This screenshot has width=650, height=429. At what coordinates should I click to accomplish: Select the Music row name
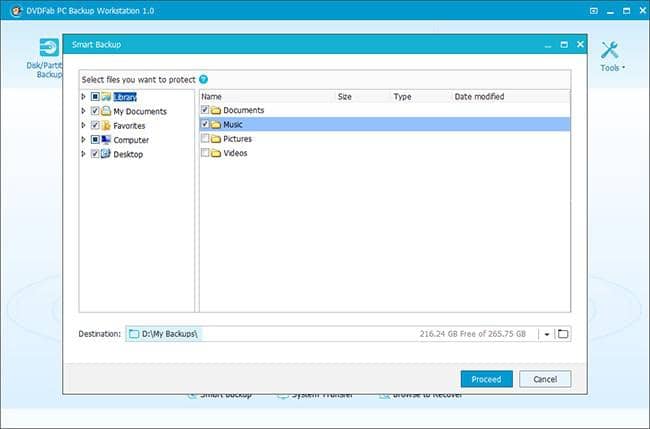coord(233,124)
